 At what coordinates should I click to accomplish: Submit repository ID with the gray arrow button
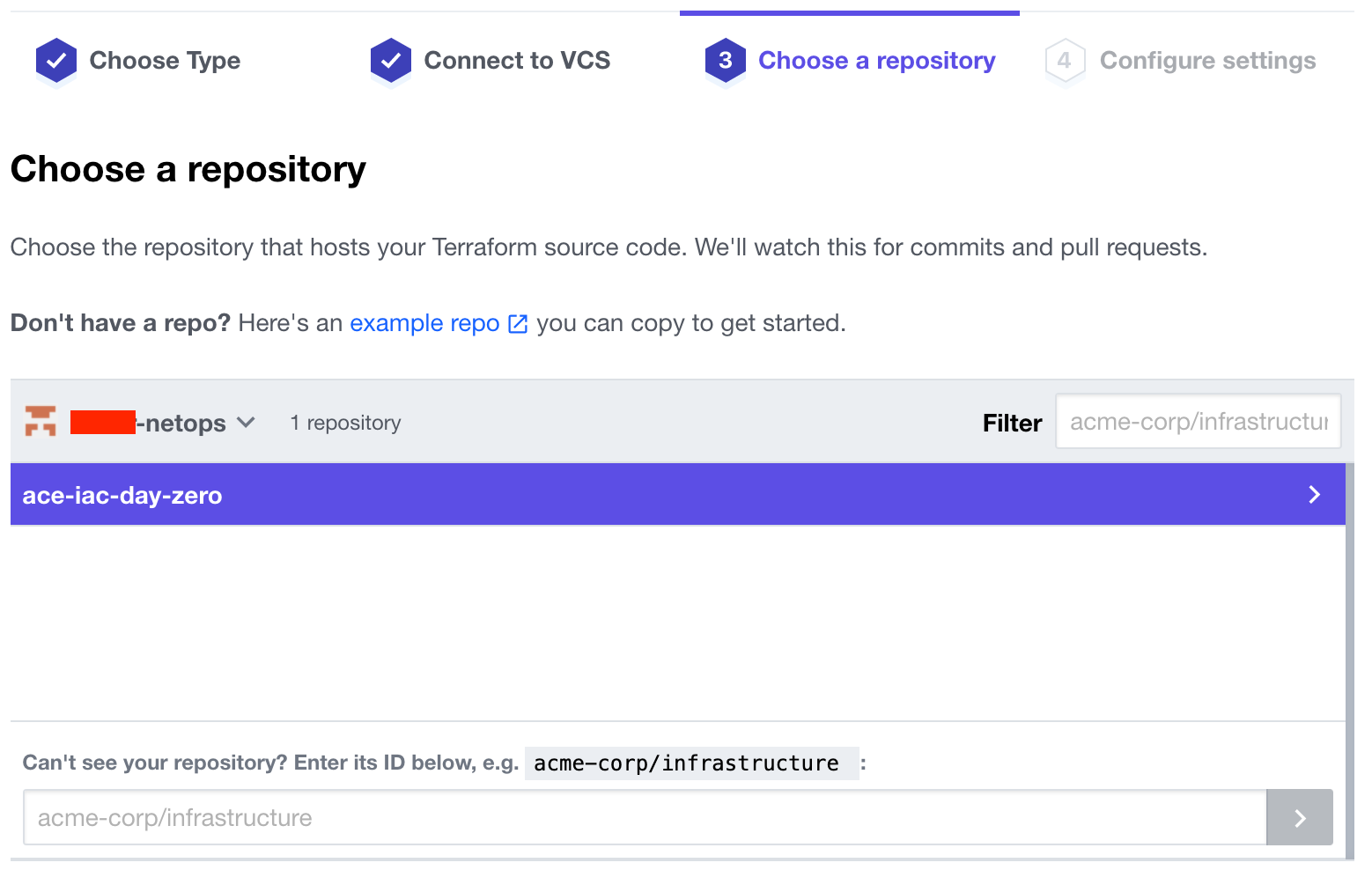1300,818
